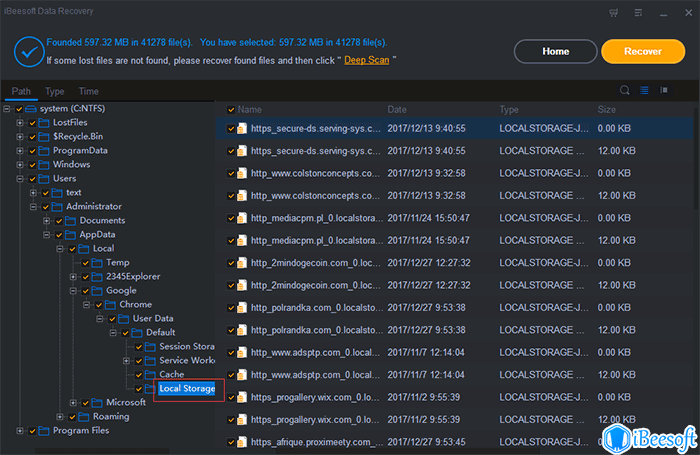This screenshot has width=700, height=455.
Task: Toggle the select-all checkbox beside Name header
Action: pyautogui.click(x=231, y=110)
